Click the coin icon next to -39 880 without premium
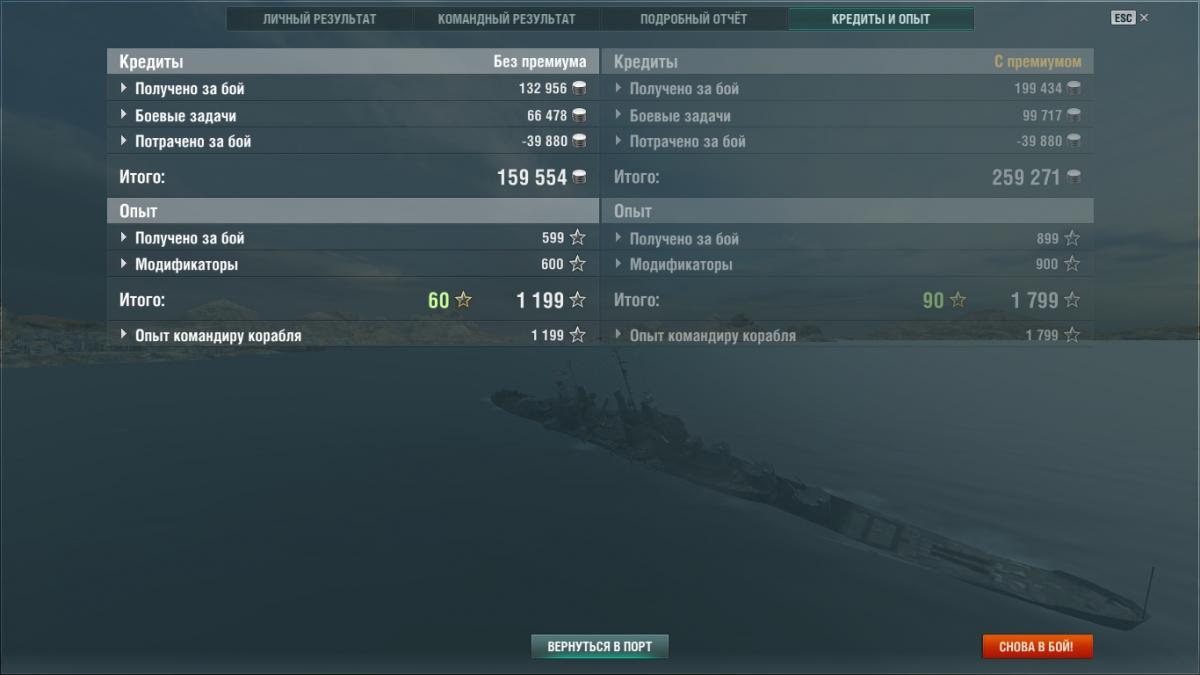Screen dimensions: 1200x675 [579, 141]
